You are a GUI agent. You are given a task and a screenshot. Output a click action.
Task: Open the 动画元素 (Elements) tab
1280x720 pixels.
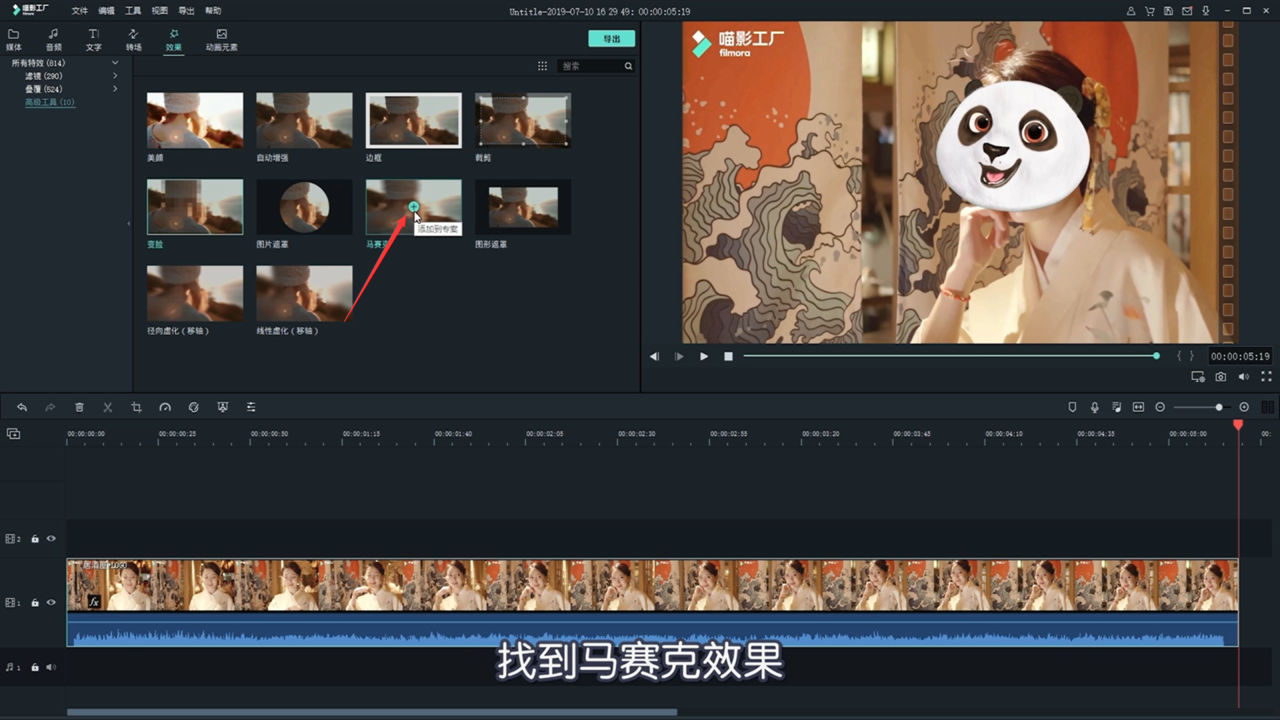(x=221, y=40)
